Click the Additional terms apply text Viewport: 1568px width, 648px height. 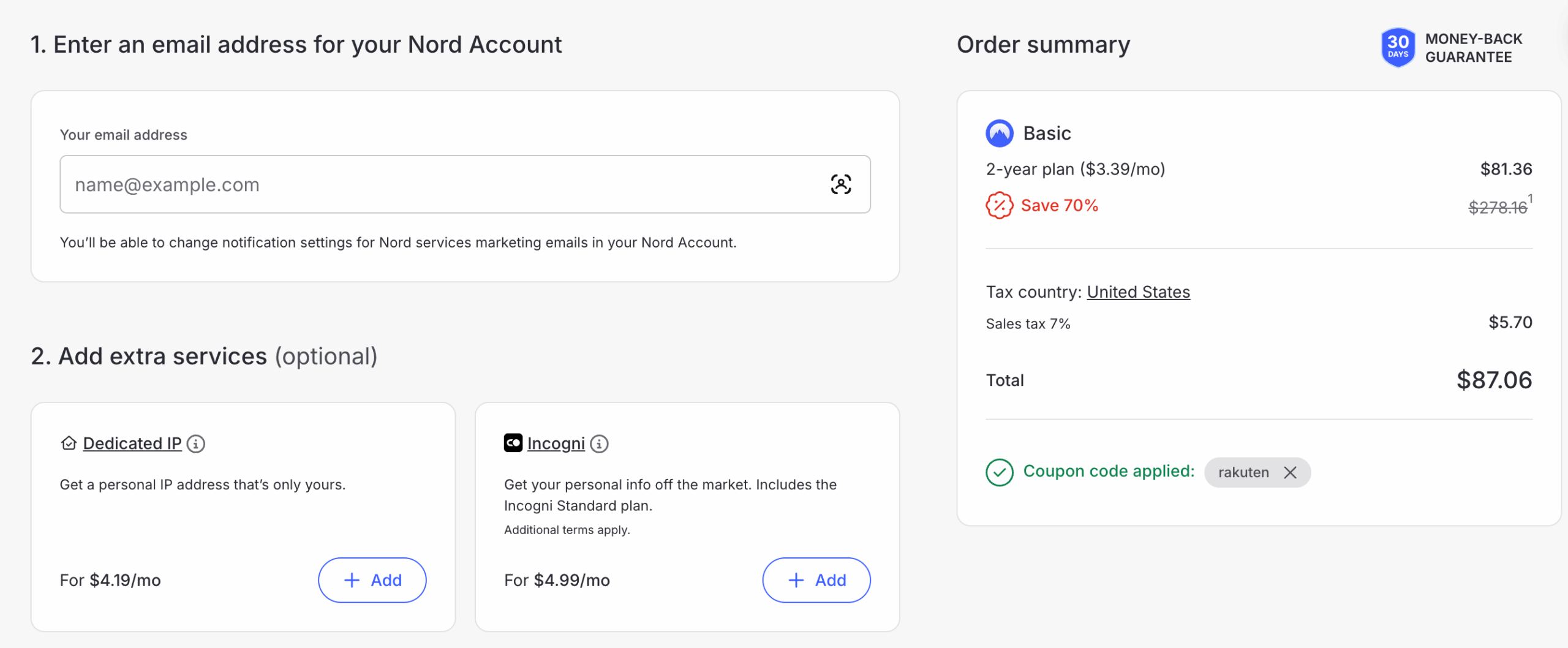[x=567, y=530]
